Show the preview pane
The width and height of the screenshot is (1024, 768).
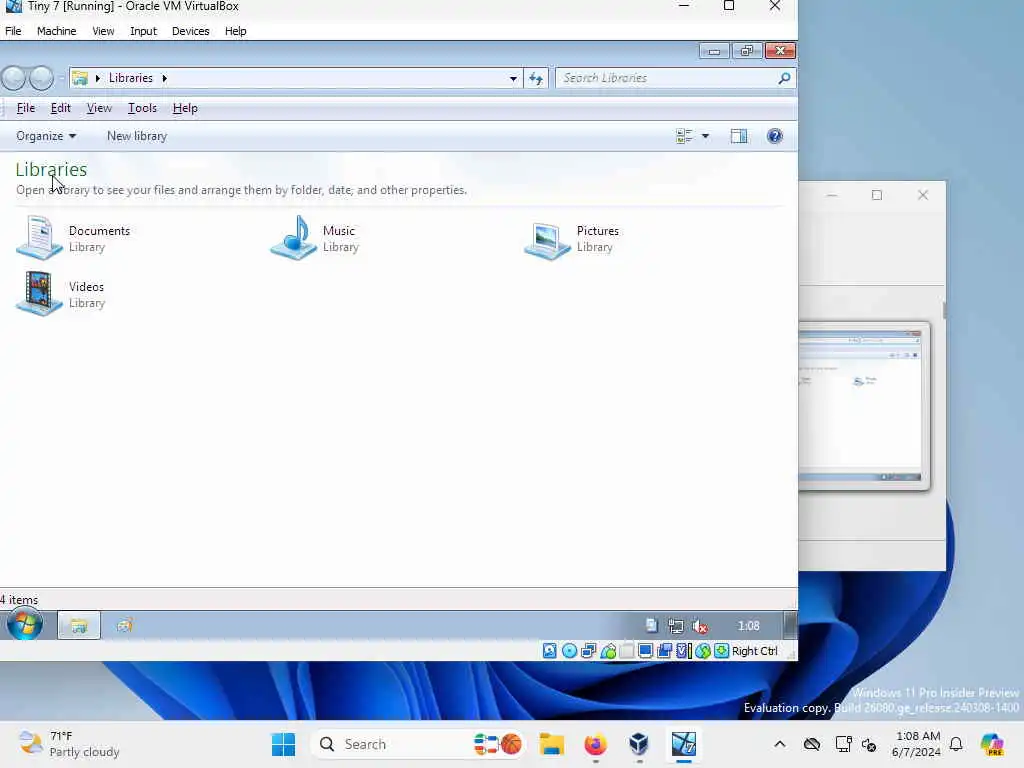[x=739, y=136]
